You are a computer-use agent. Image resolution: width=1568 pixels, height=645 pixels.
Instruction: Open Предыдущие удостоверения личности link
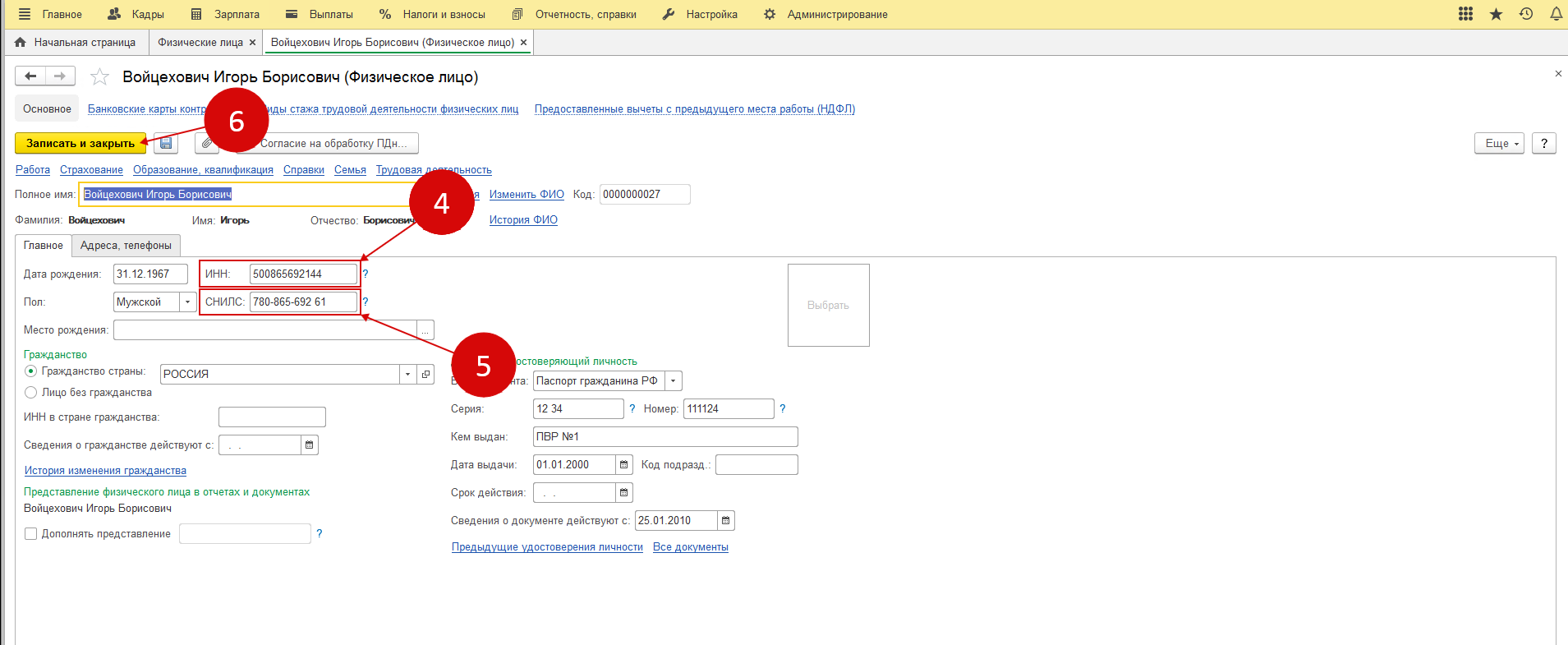tap(547, 547)
